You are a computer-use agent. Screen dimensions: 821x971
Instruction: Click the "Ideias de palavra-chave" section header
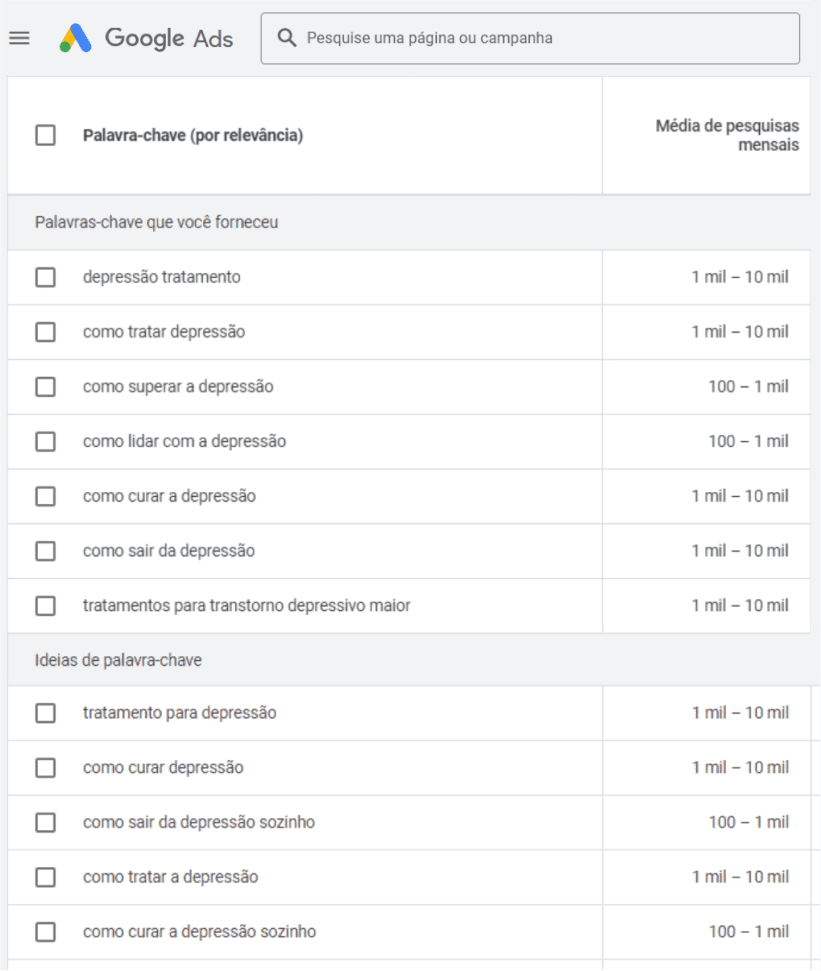(x=119, y=660)
